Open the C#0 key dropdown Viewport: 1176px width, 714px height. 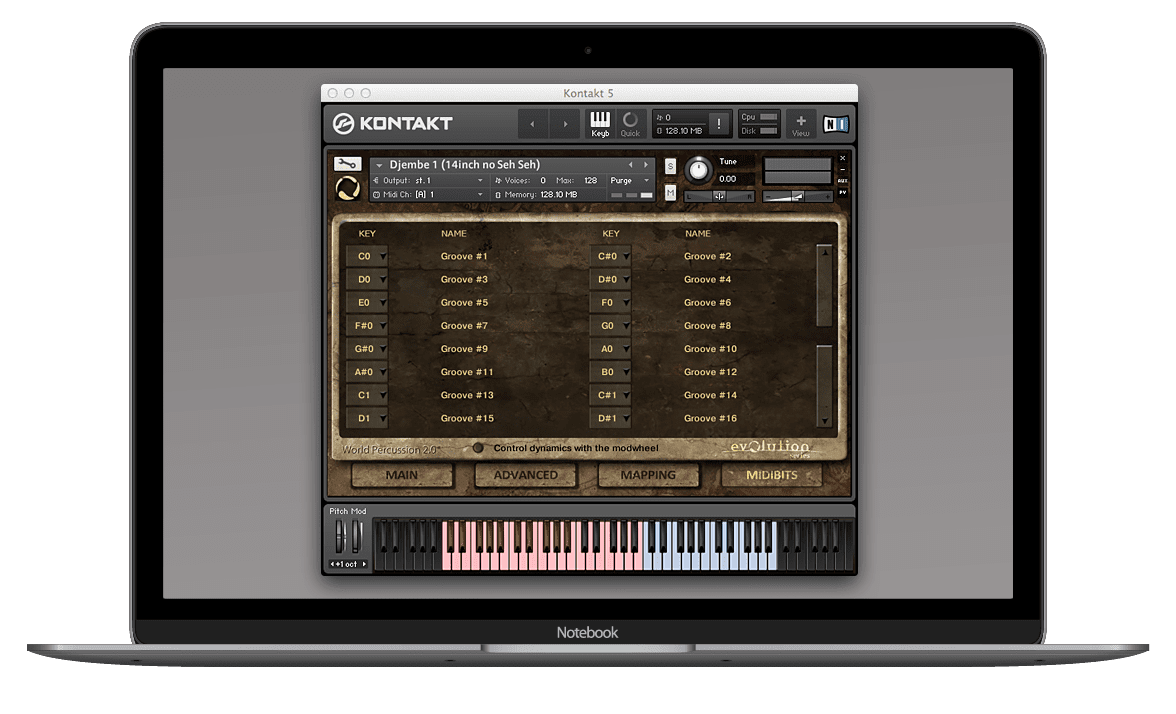[x=610, y=256]
